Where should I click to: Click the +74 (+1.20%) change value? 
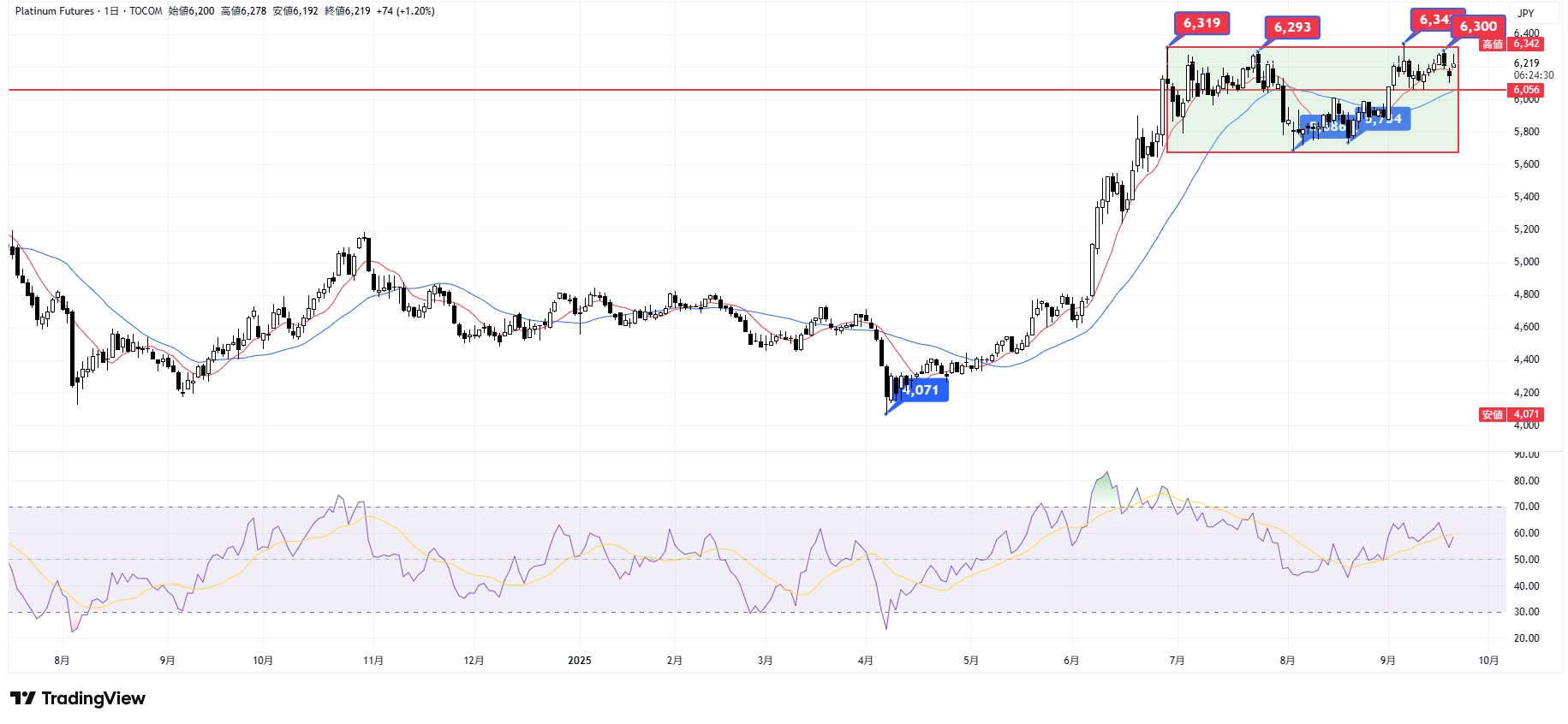point(406,11)
